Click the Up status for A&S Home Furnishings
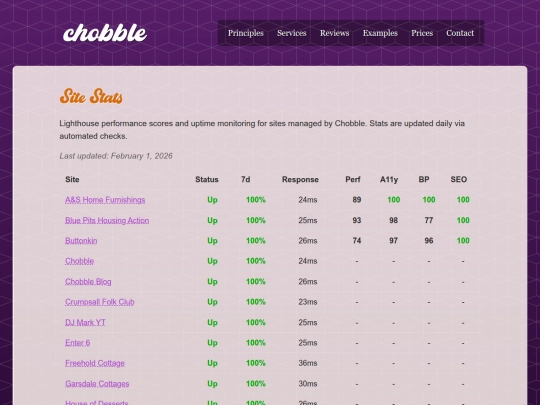Image resolution: width=540 pixels, height=405 pixels. click(212, 200)
